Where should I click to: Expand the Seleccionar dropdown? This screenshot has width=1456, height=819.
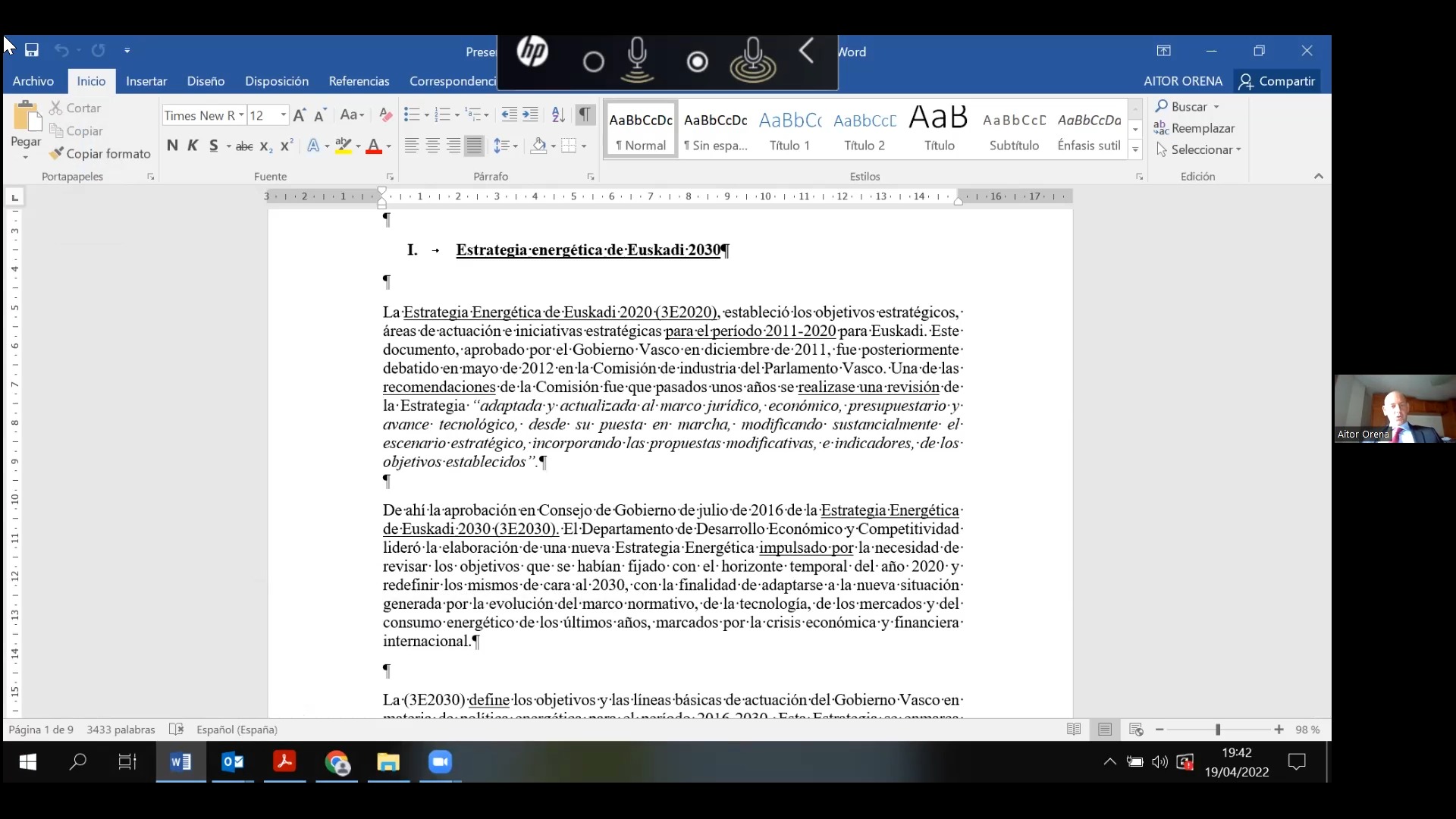[x=1206, y=150]
